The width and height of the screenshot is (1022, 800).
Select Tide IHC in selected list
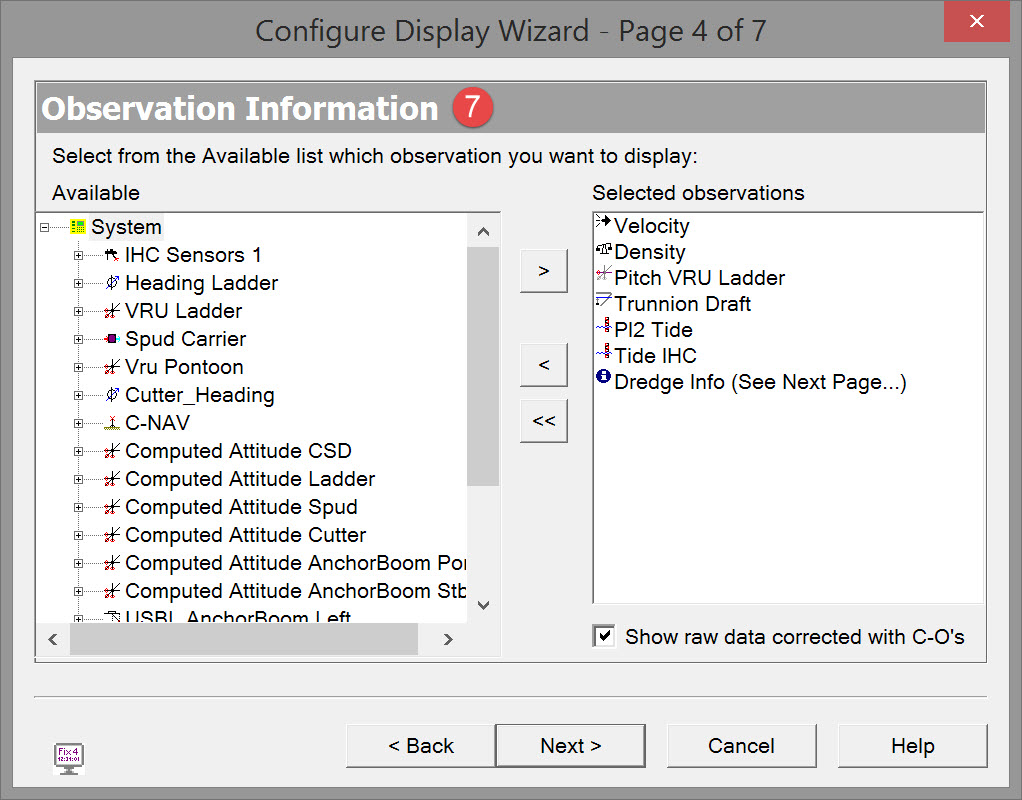point(655,356)
